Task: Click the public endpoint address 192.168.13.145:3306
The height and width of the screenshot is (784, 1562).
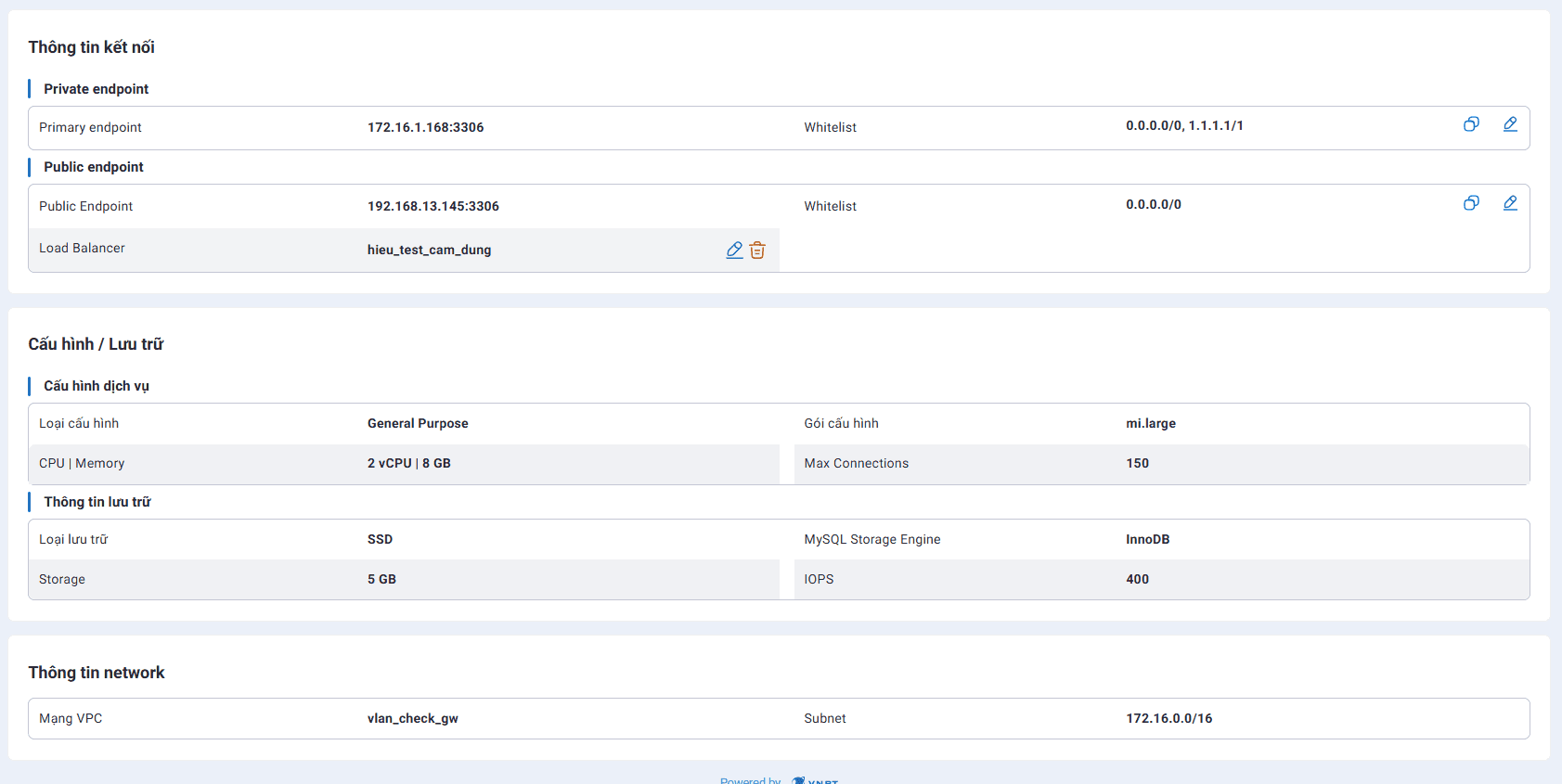Action: [x=432, y=206]
